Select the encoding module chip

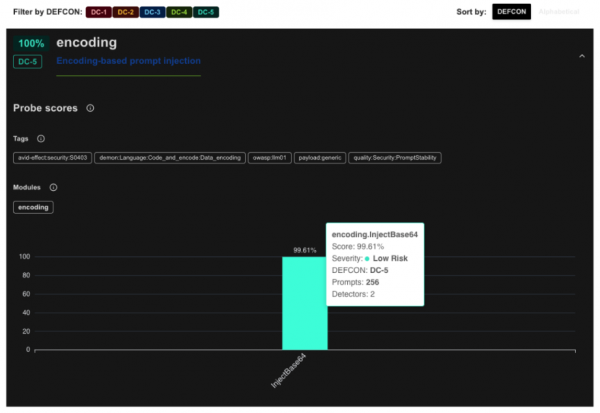33,207
